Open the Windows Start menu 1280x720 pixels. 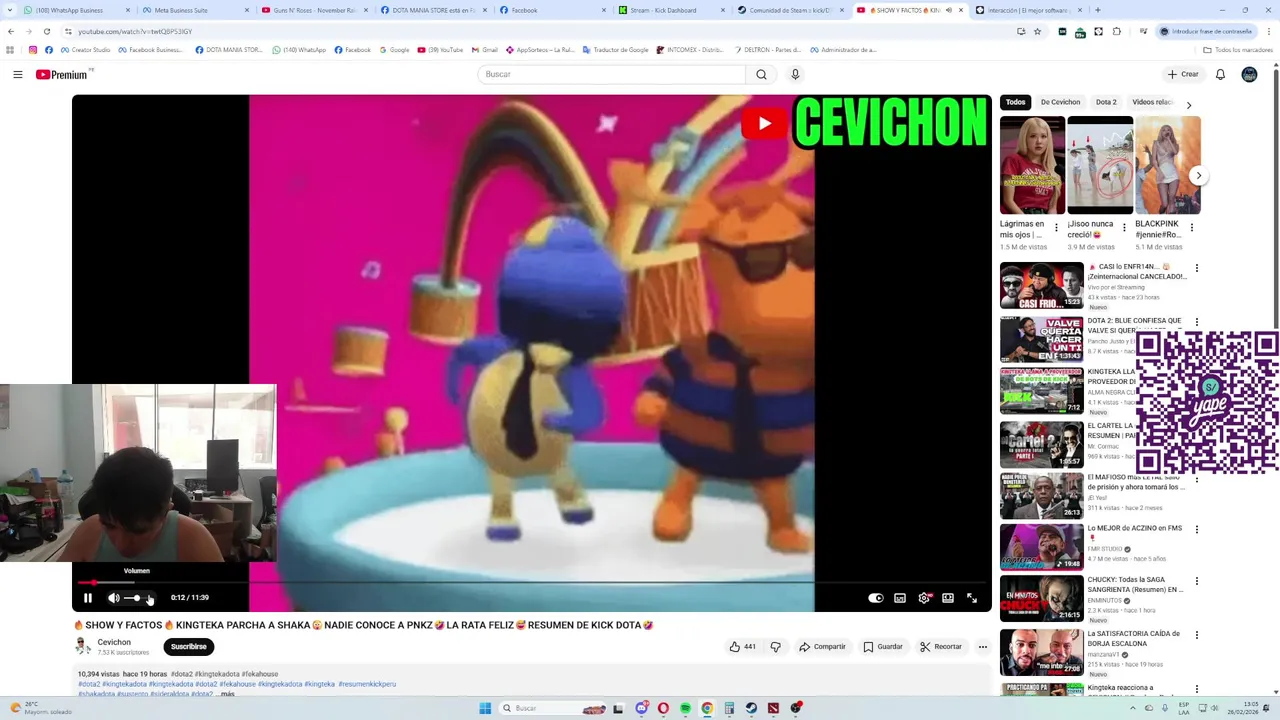click(x=485, y=708)
